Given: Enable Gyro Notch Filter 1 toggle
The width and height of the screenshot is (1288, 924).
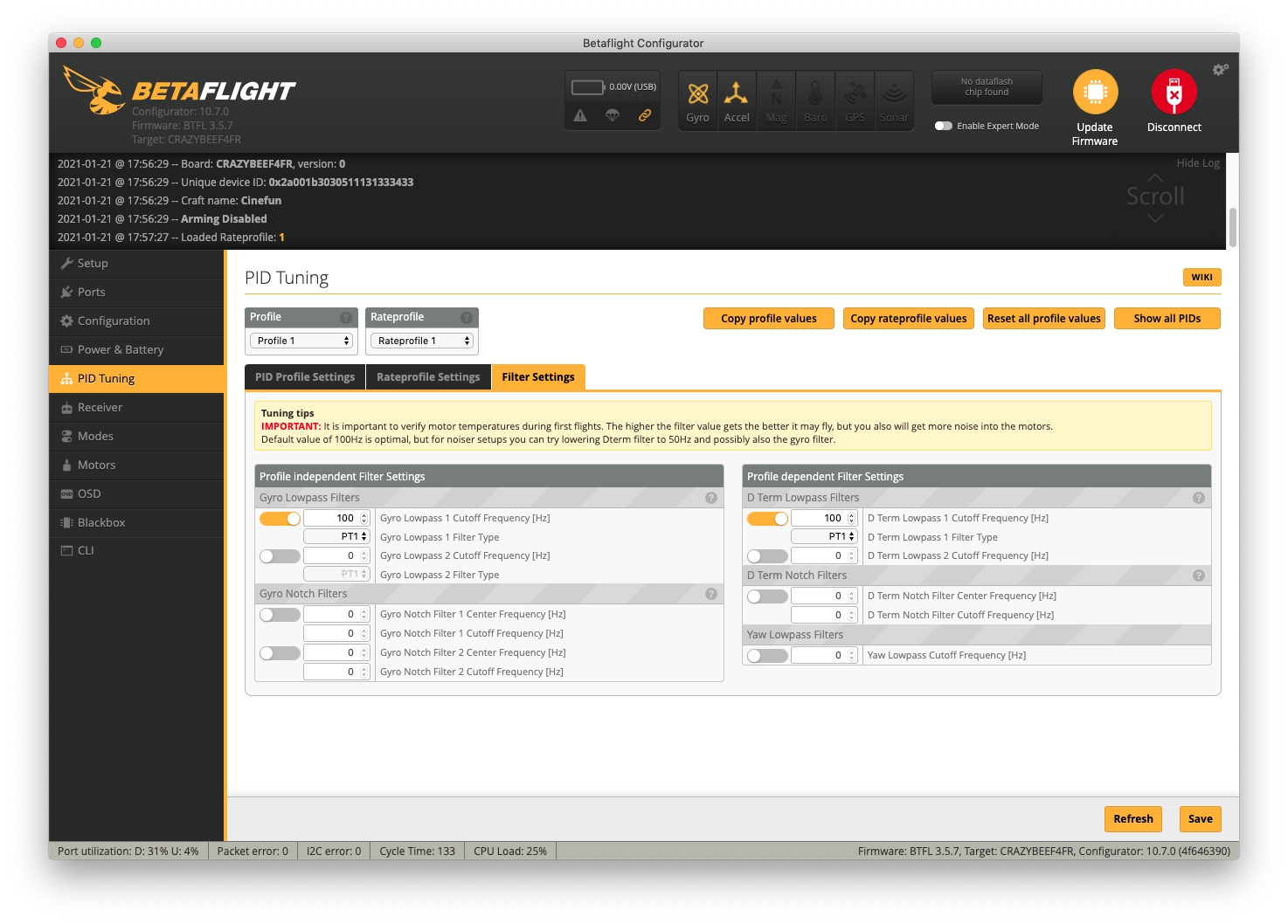Looking at the screenshot, I should point(280,615).
